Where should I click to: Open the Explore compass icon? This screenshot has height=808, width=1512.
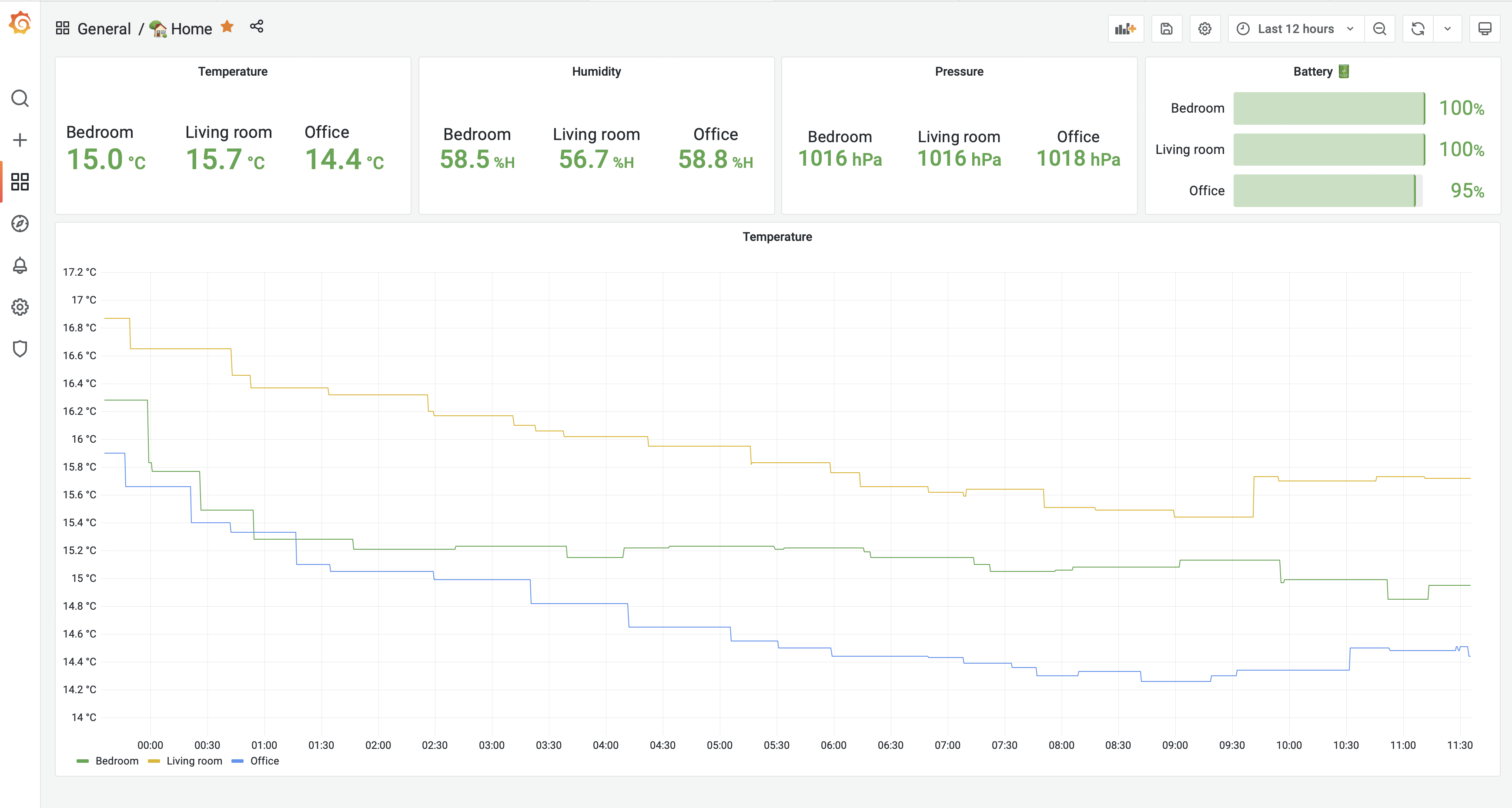point(20,224)
